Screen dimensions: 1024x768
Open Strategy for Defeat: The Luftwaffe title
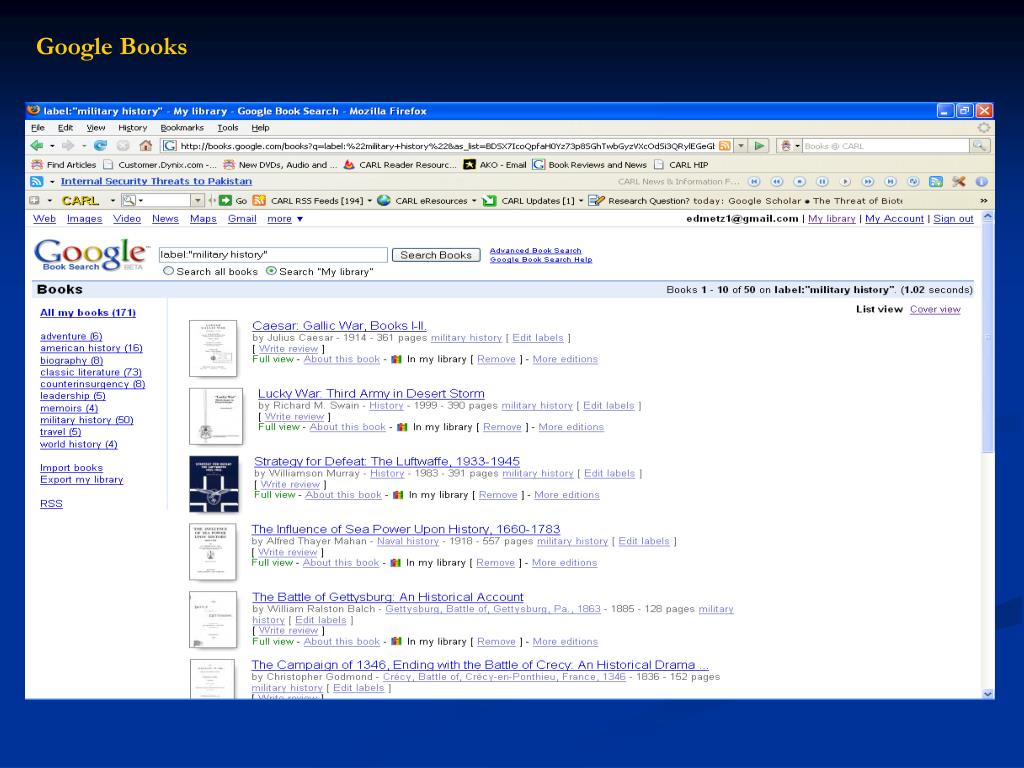click(x=387, y=461)
